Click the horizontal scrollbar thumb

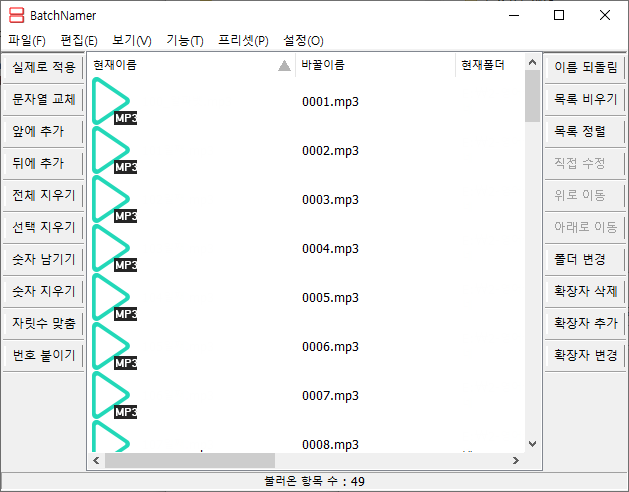coord(190,460)
